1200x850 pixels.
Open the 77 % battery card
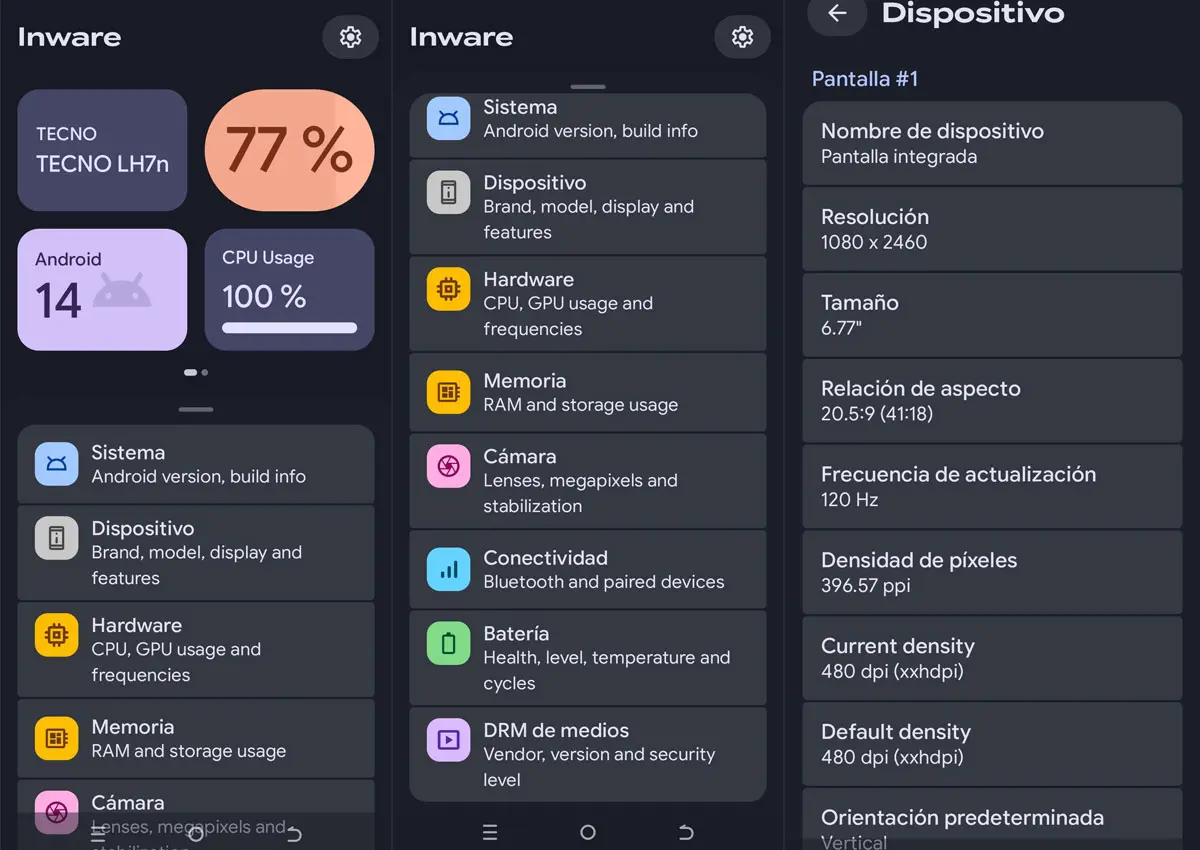click(290, 150)
